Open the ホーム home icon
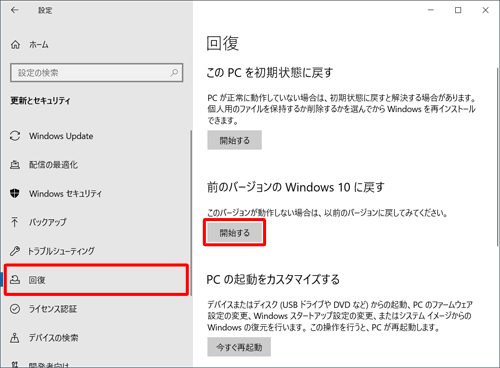500x368 pixels. pyautogui.click(x=15, y=45)
